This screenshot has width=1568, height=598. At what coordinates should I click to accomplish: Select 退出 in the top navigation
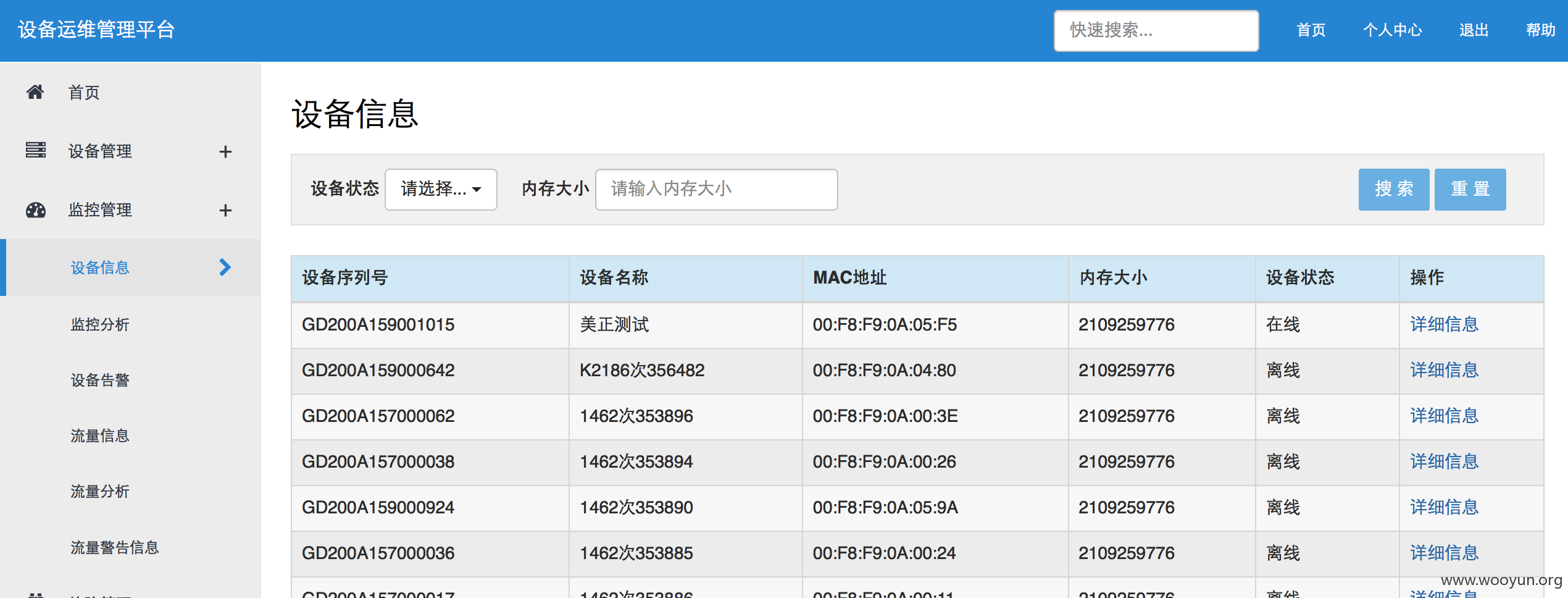[1474, 30]
